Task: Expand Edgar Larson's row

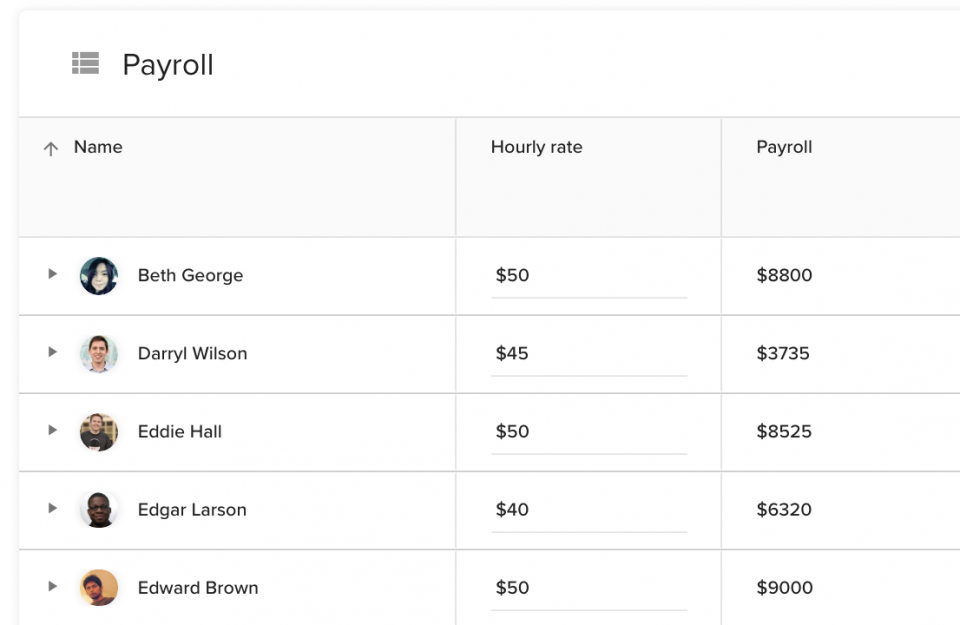Action: [x=52, y=508]
